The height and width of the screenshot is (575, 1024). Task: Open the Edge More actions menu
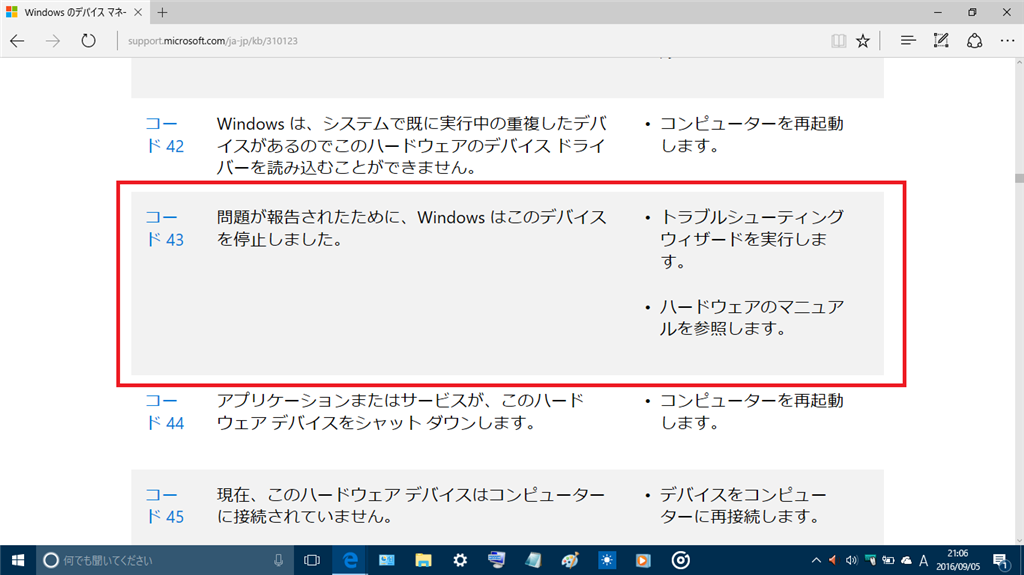[1007, 41]
